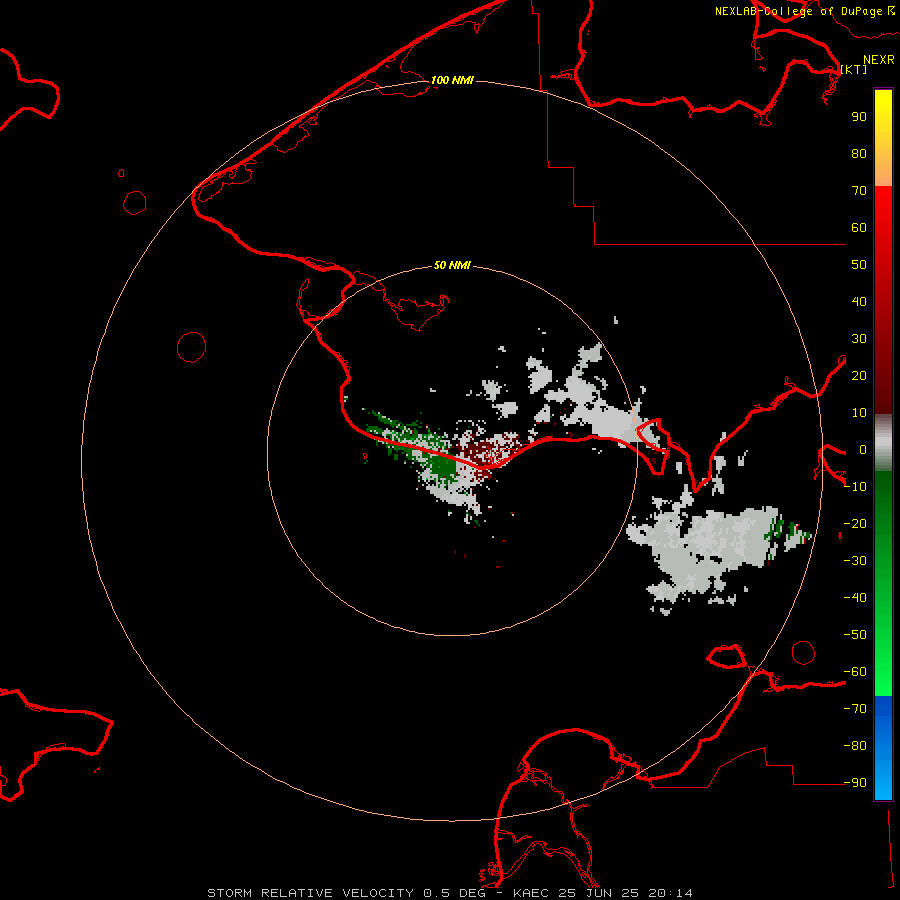Click the "50 NMI" range ring label
Viewport: 900px width, 900px height.
coord(452,265)
